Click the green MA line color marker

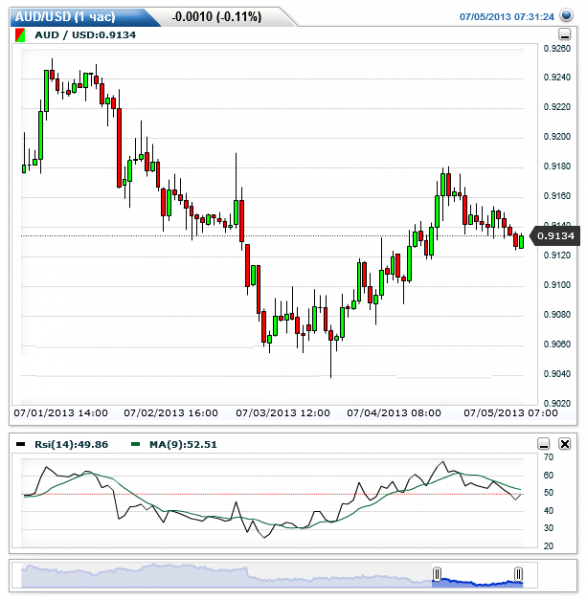point(135,444)
